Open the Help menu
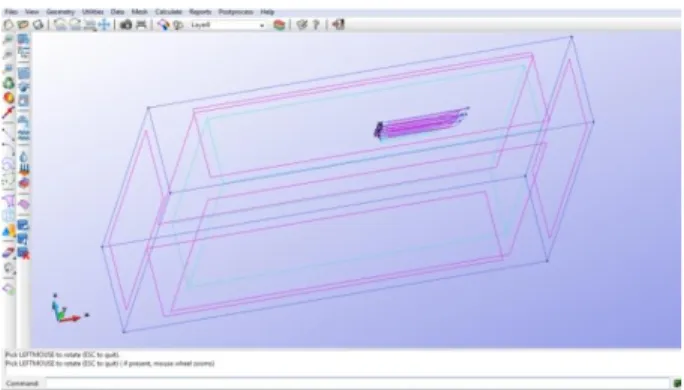The image size is (684, 390). (267, 12)
